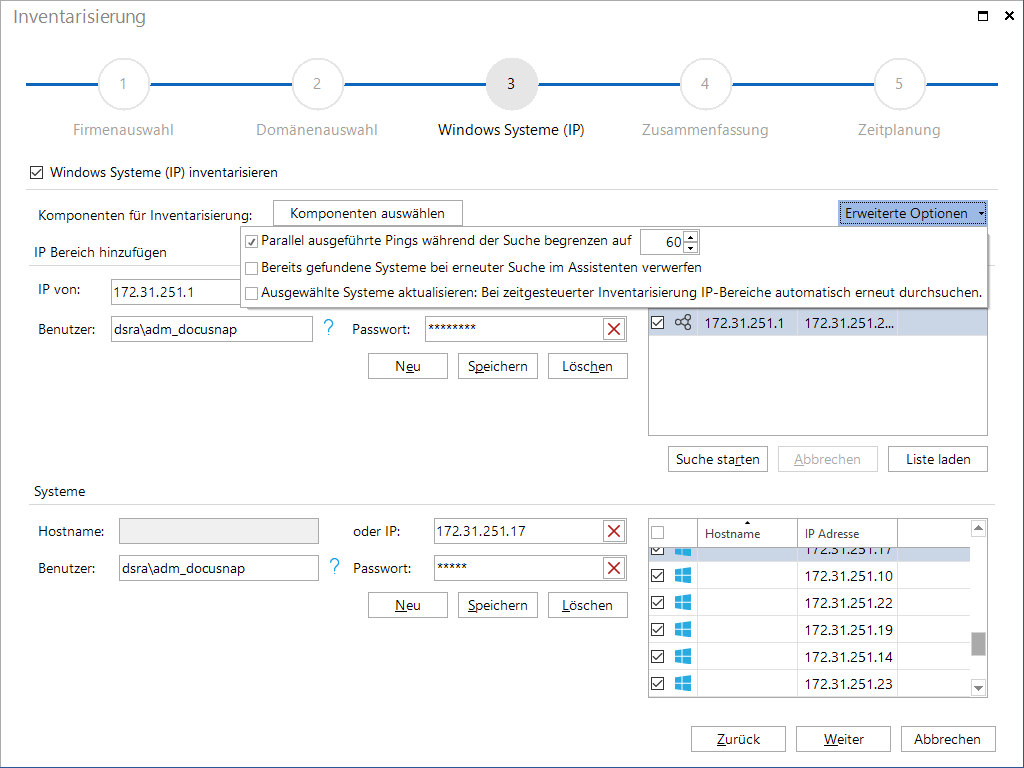Click Windows logo icon in the 172.31.251.22 row
1024x768 pixels.
pos(682,602)
